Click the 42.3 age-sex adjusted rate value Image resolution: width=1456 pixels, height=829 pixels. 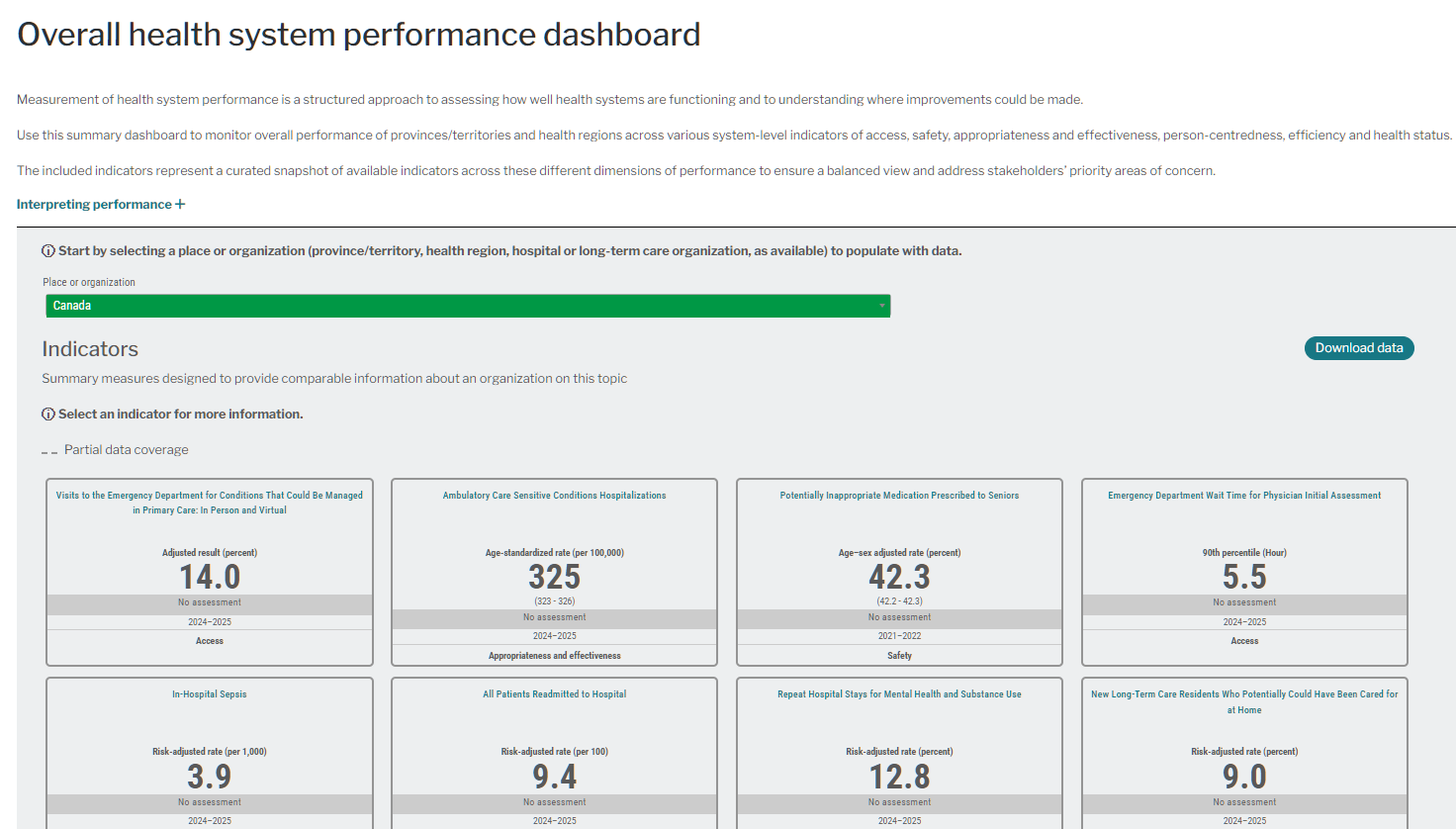[899, 577]
